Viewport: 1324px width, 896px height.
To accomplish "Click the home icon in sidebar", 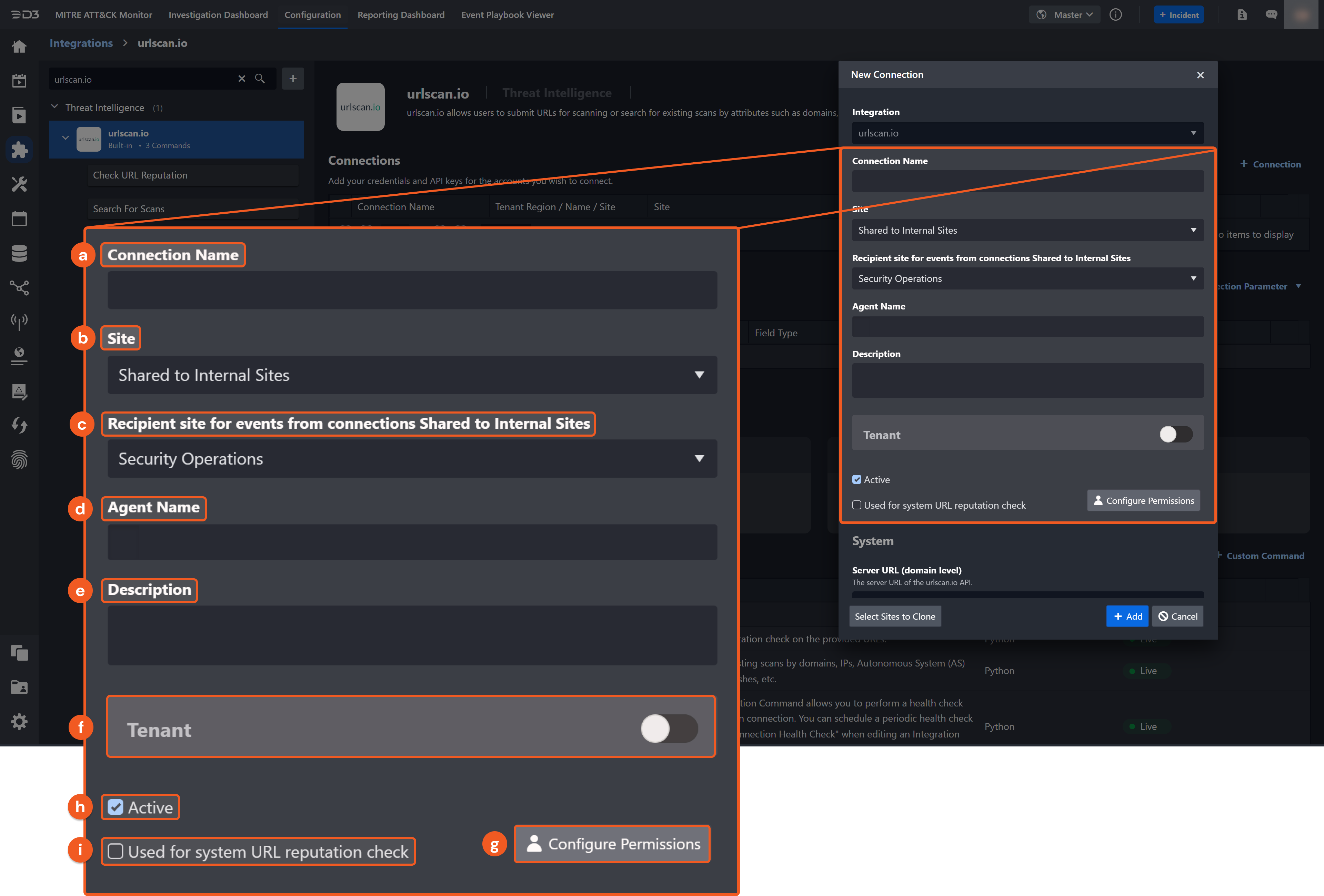I will click(19, 46).
